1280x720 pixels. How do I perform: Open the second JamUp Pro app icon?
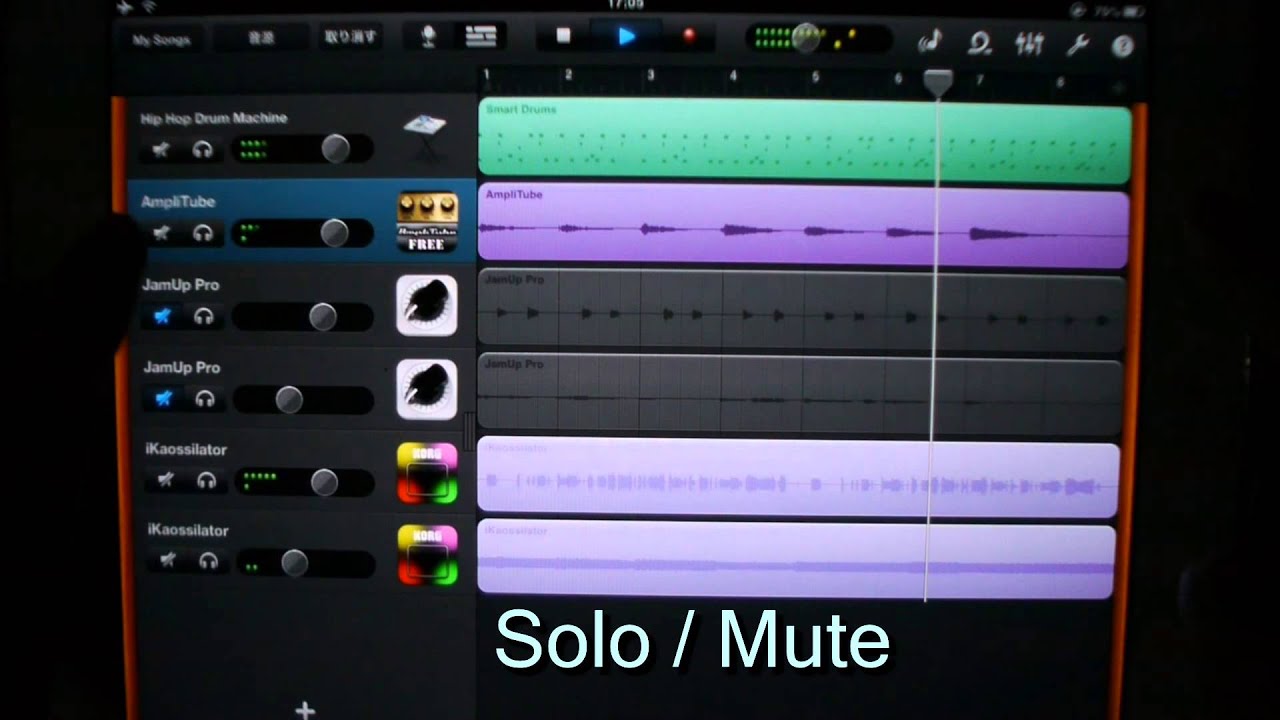[x=427, y=389]
